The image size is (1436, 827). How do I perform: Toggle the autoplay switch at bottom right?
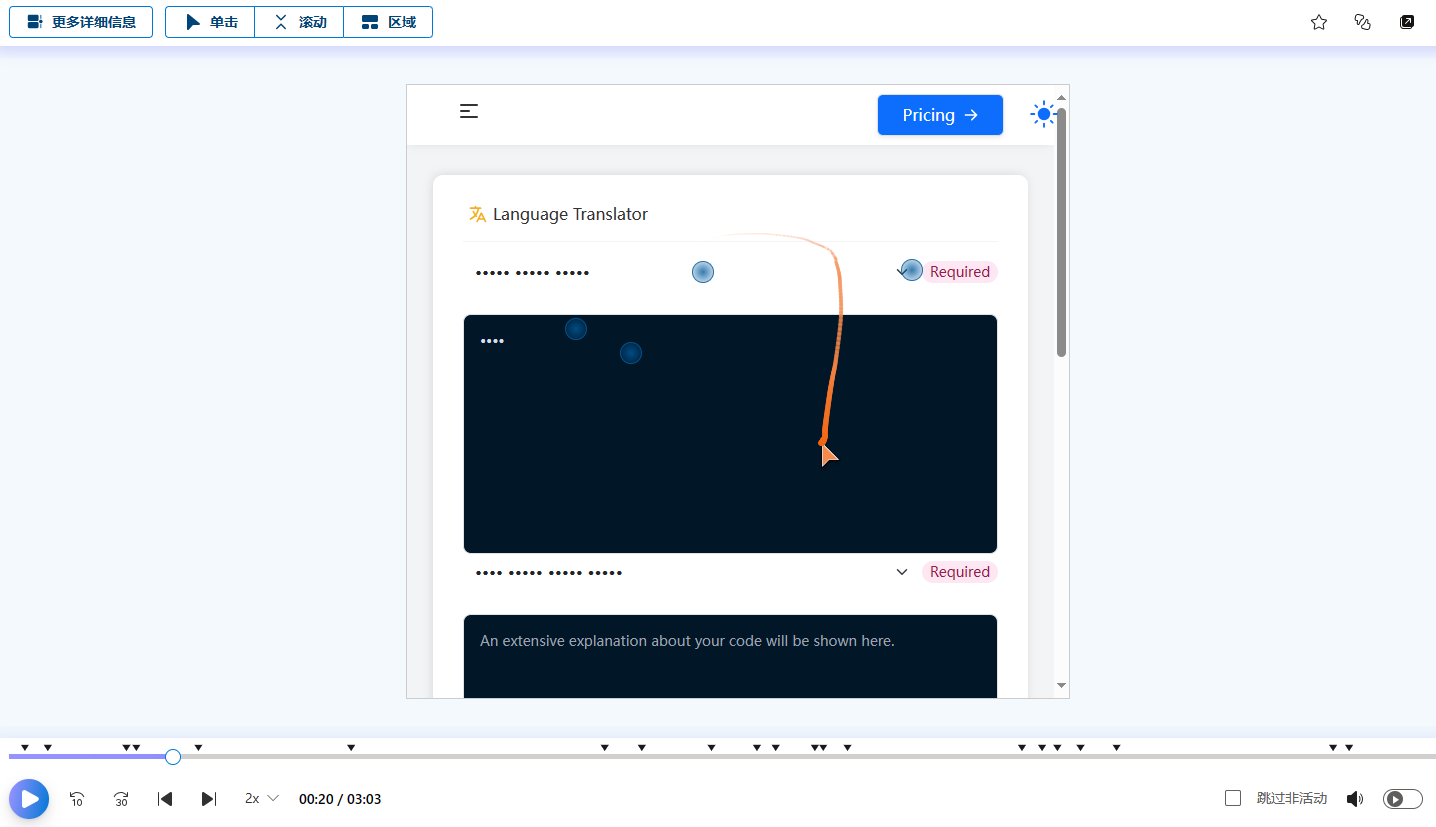click(x=1402, y=799)
